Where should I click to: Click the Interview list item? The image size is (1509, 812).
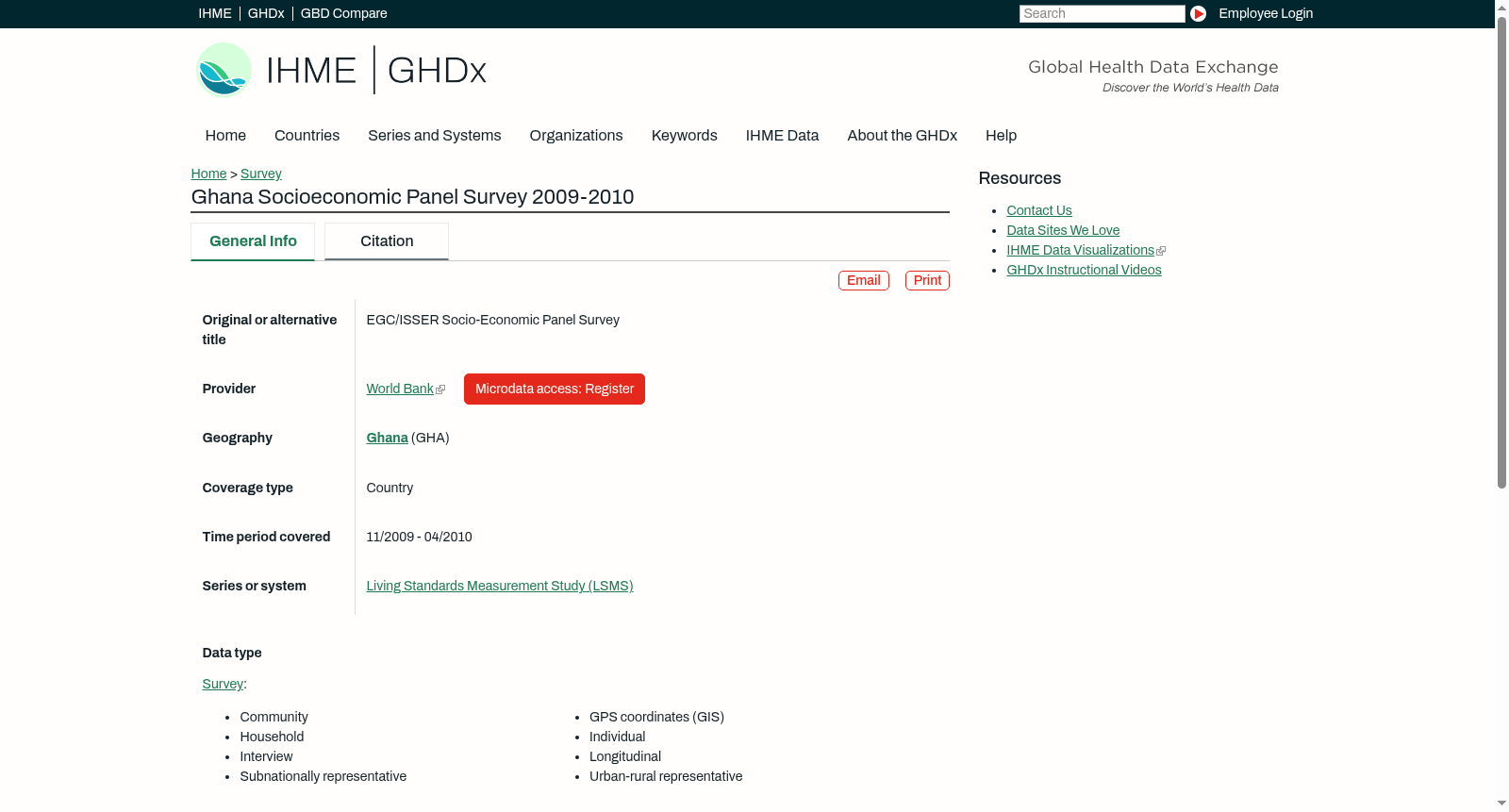click(266, 756)
